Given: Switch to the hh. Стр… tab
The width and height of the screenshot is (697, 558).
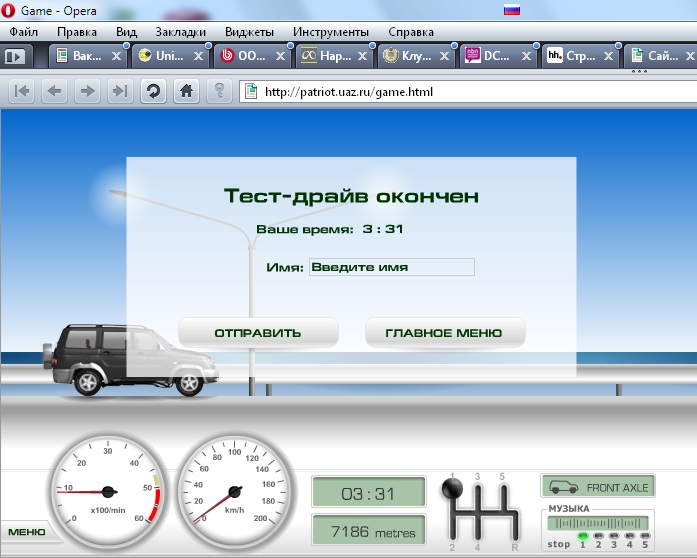Looking at the screenshot, I should [x=577, y=57].
